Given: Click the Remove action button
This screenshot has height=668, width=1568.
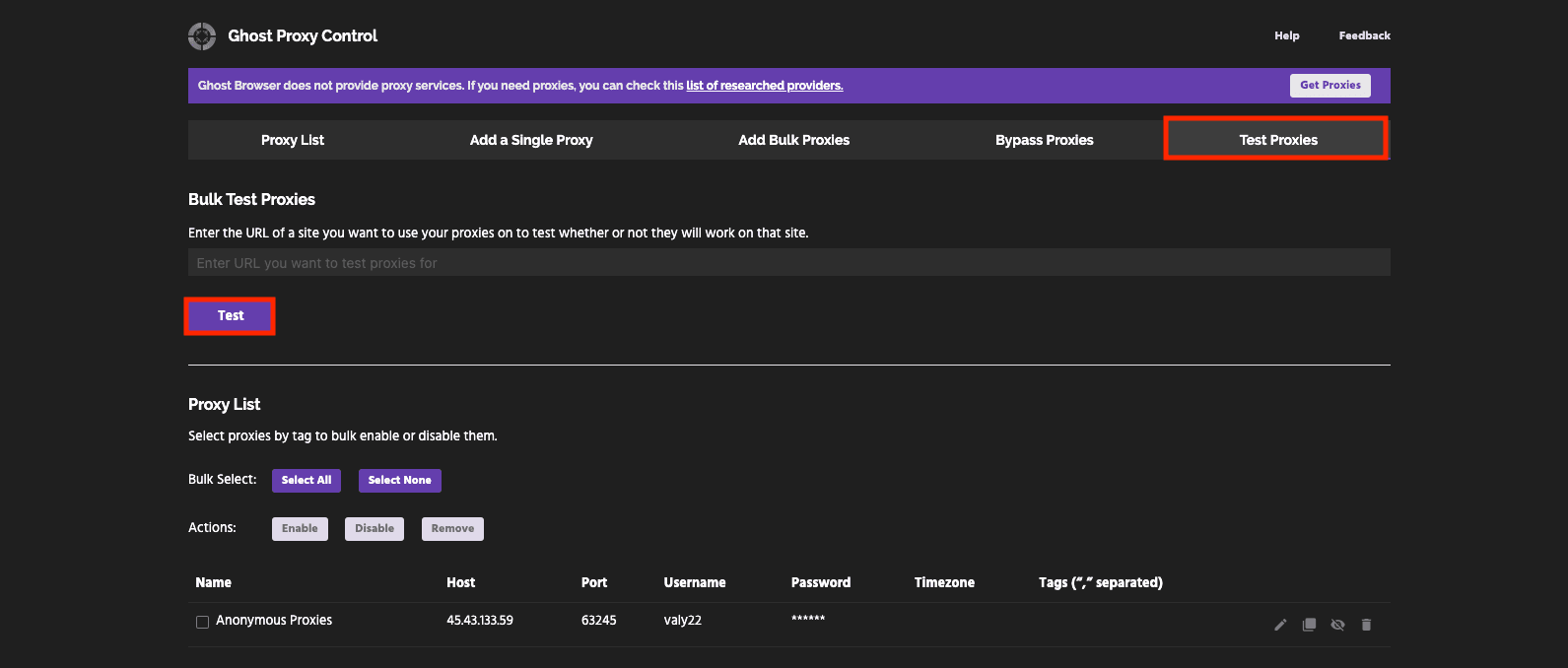Looking at the screenshot, I should click(452, 528).
